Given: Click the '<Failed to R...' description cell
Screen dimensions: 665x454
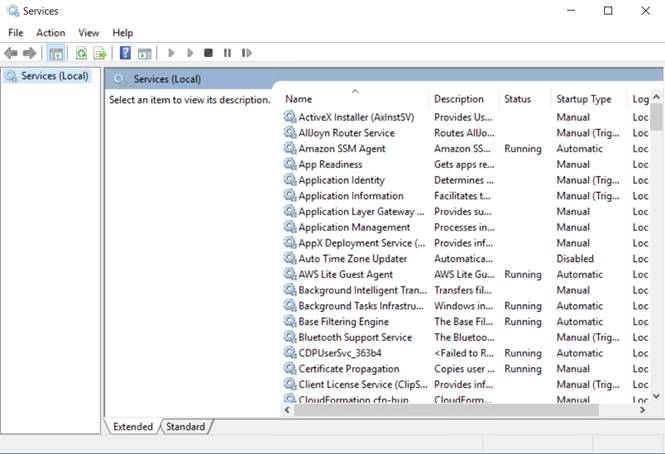Looking at the screenshot, I should 464,353.
